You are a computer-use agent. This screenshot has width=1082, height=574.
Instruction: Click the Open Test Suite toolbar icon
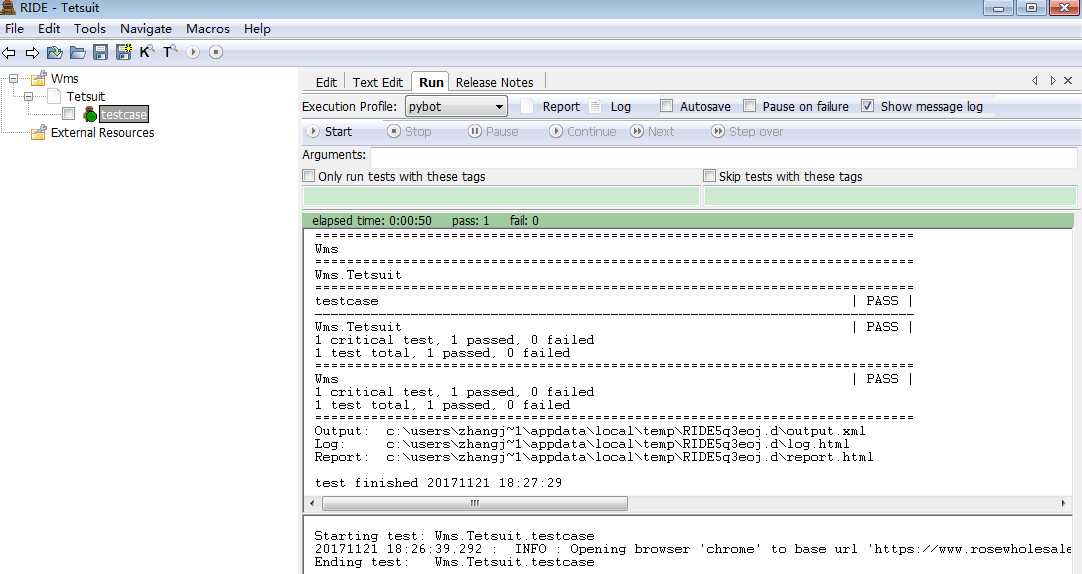click(55, 52)
